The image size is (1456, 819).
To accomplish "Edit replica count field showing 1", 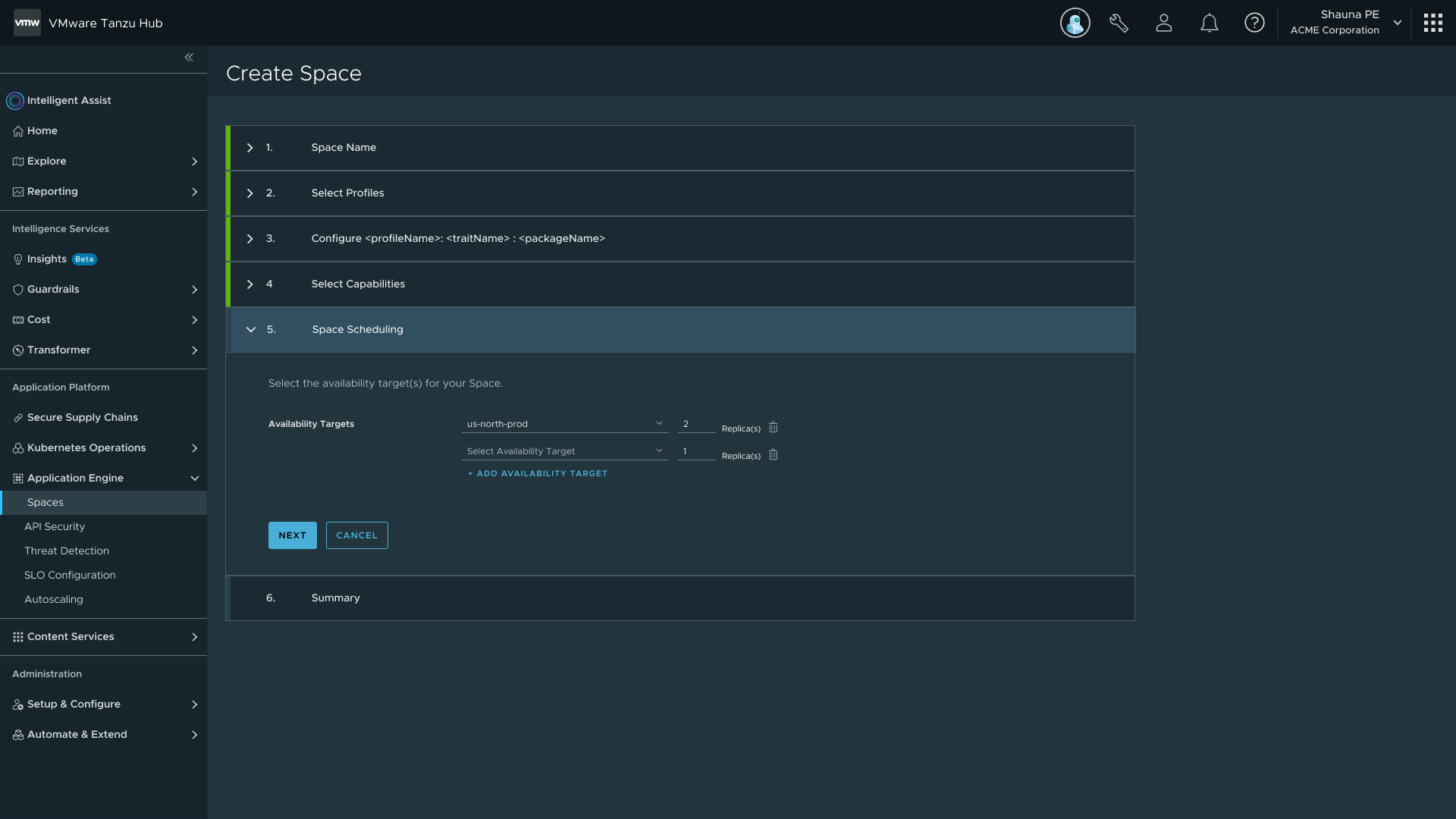I will coord(696,451).
